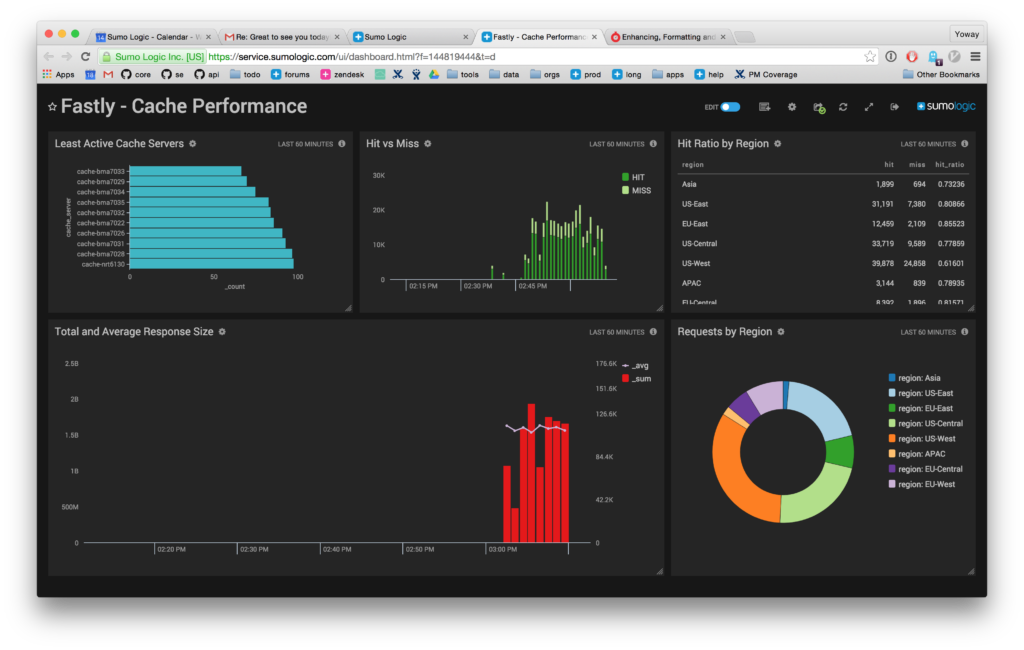
Task: Click the browser reload button
Action: click(x=85, y=57)
